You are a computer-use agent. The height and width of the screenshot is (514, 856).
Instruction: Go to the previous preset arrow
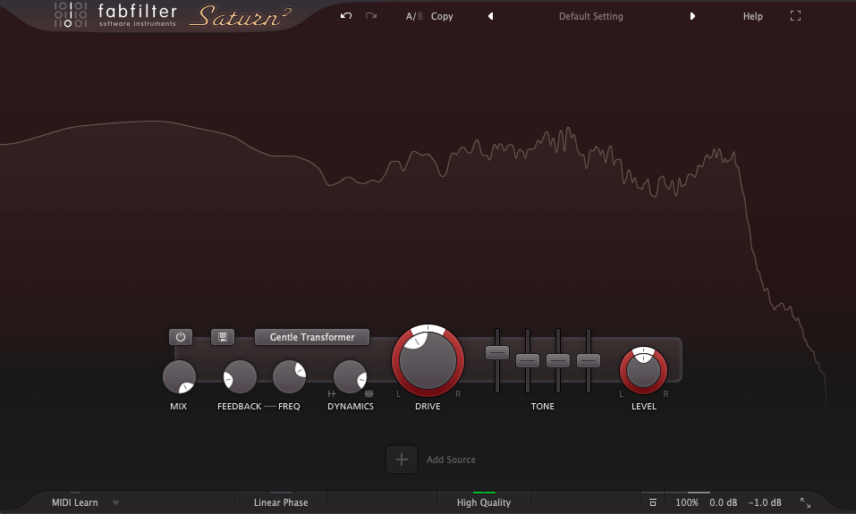tap(490, 16)
